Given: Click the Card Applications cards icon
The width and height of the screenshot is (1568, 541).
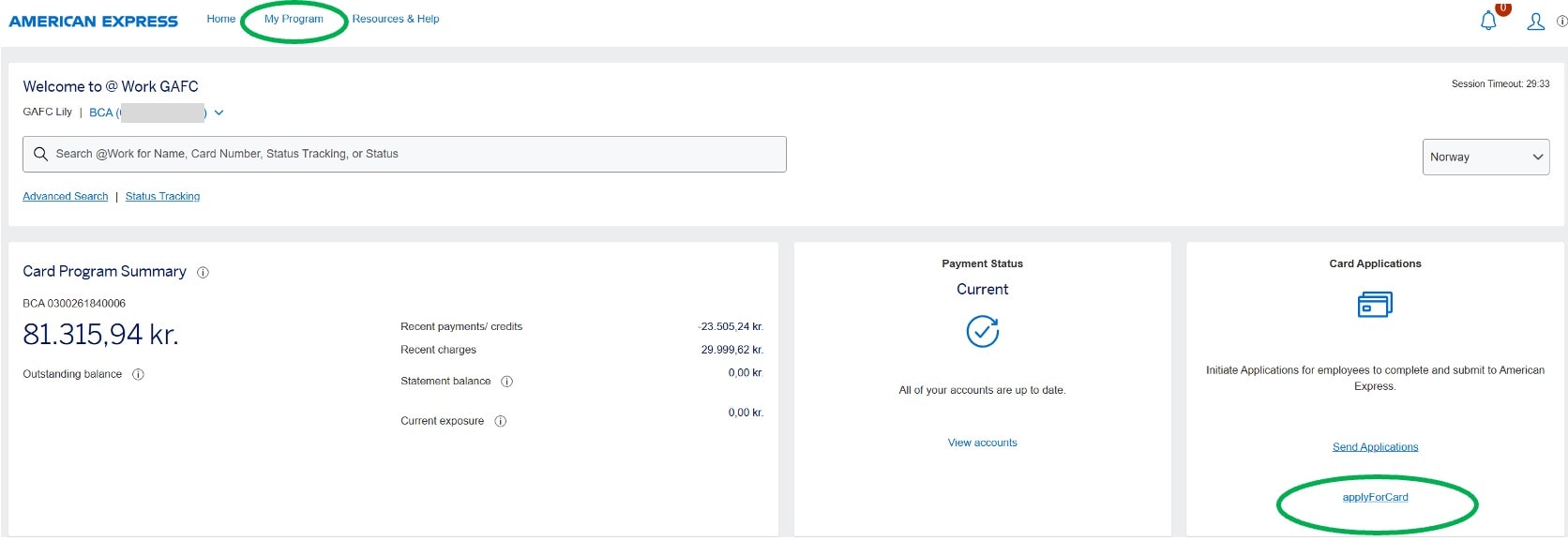Looking at the screenshot, I should point(1375,305).
